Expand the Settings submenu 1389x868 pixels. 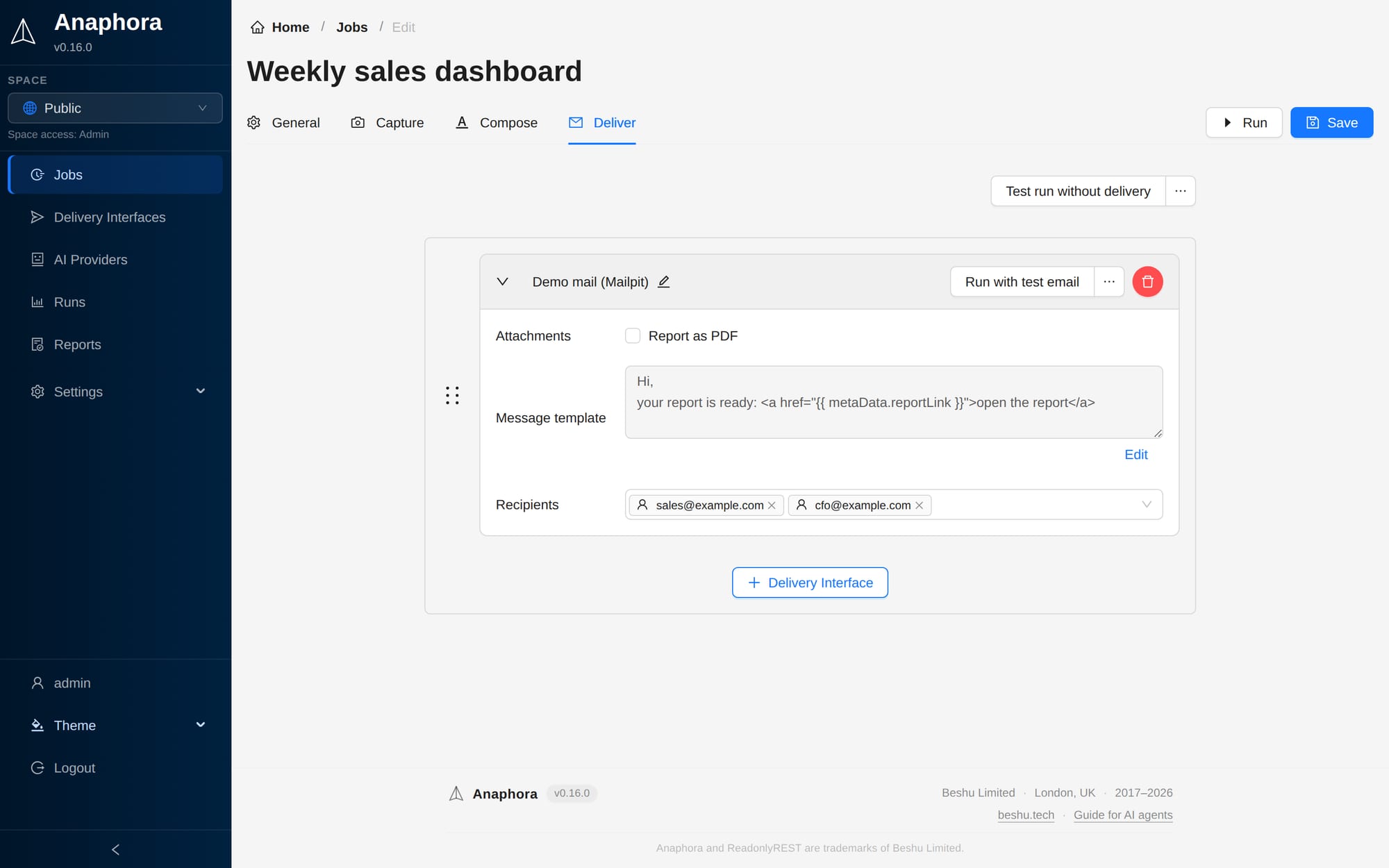coord(115,392)
